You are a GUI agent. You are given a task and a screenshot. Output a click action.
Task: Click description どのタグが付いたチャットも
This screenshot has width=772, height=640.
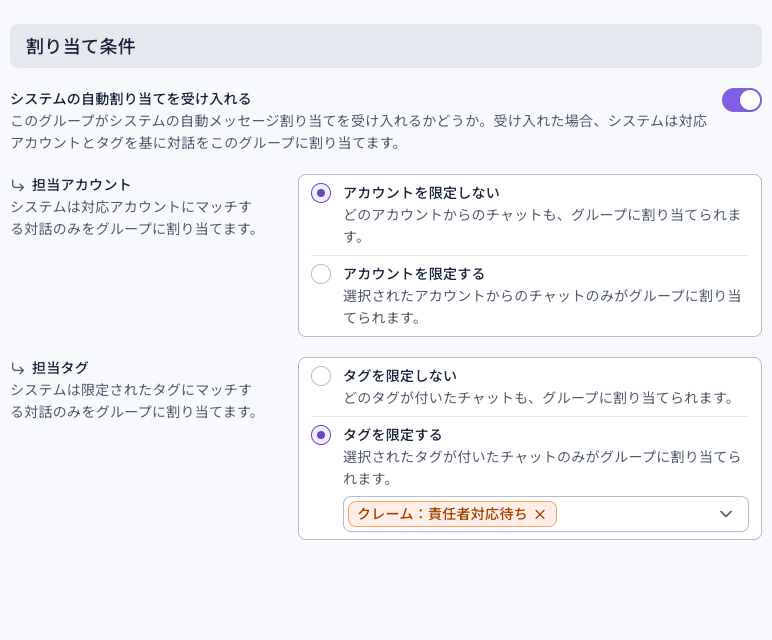click(x=540, y=398)
